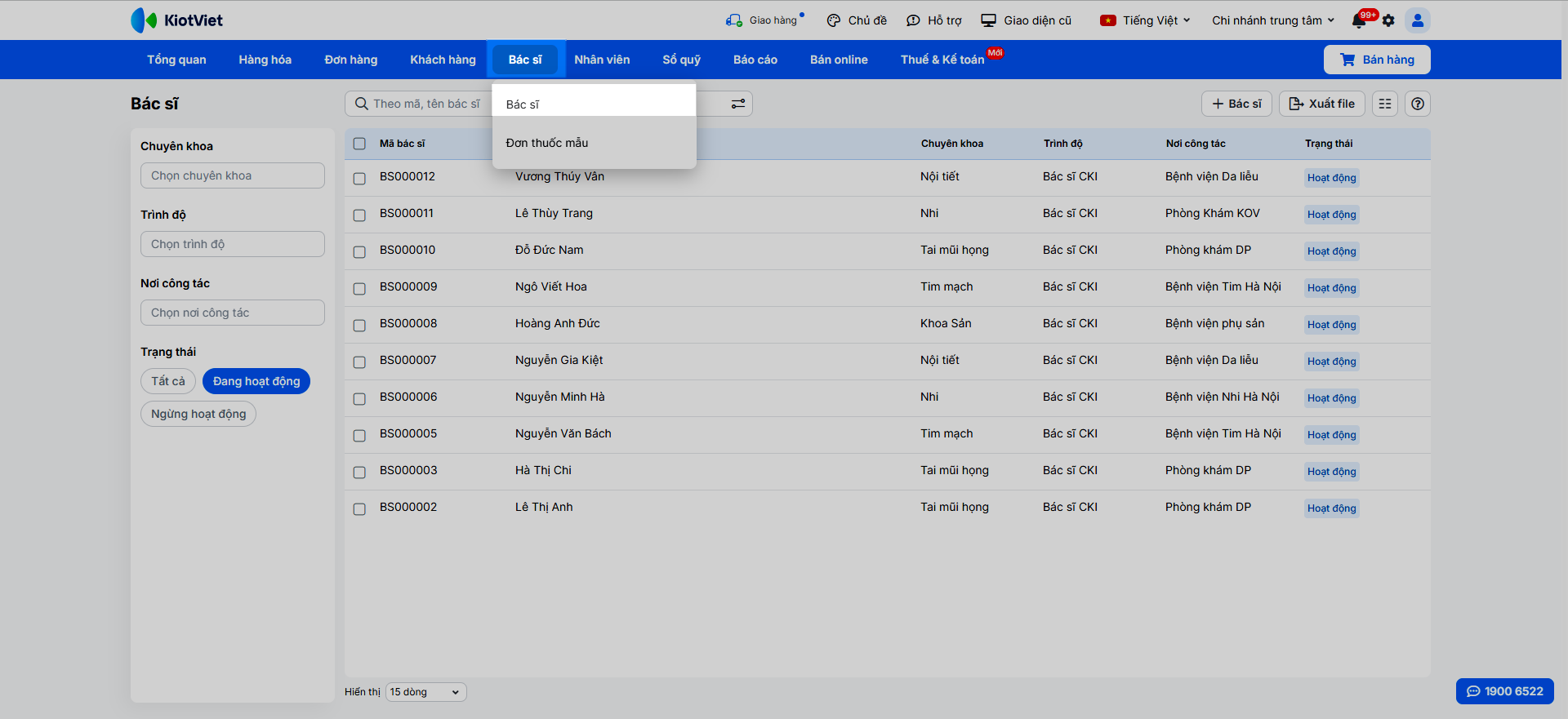Select Bác sĩ in the dropdown menu

point(594,104)
